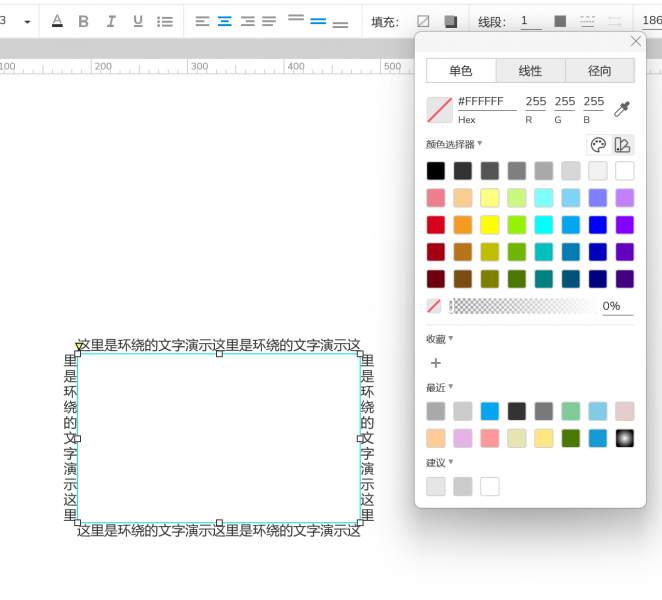Select the eyedropper tool
662x600 pixels.
(x=622, y=109)
